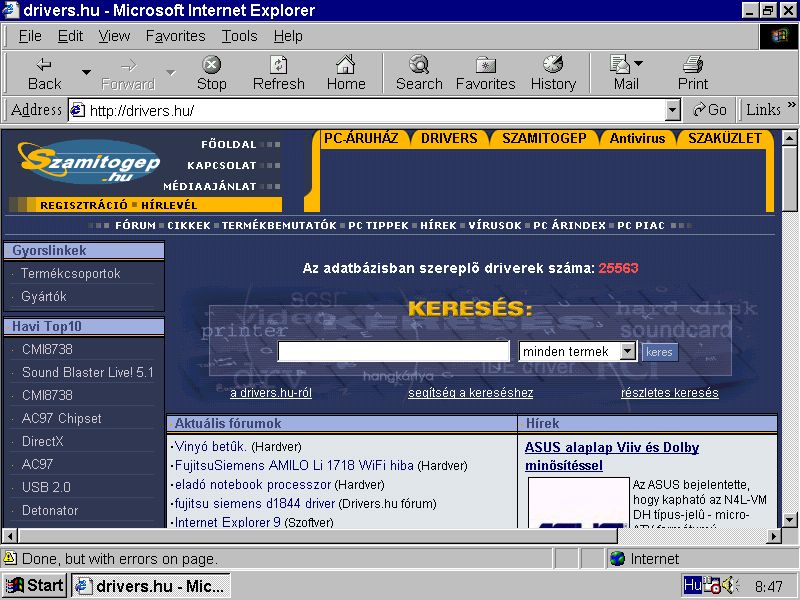Switch to the DRIVERS tab

(449, 138)
